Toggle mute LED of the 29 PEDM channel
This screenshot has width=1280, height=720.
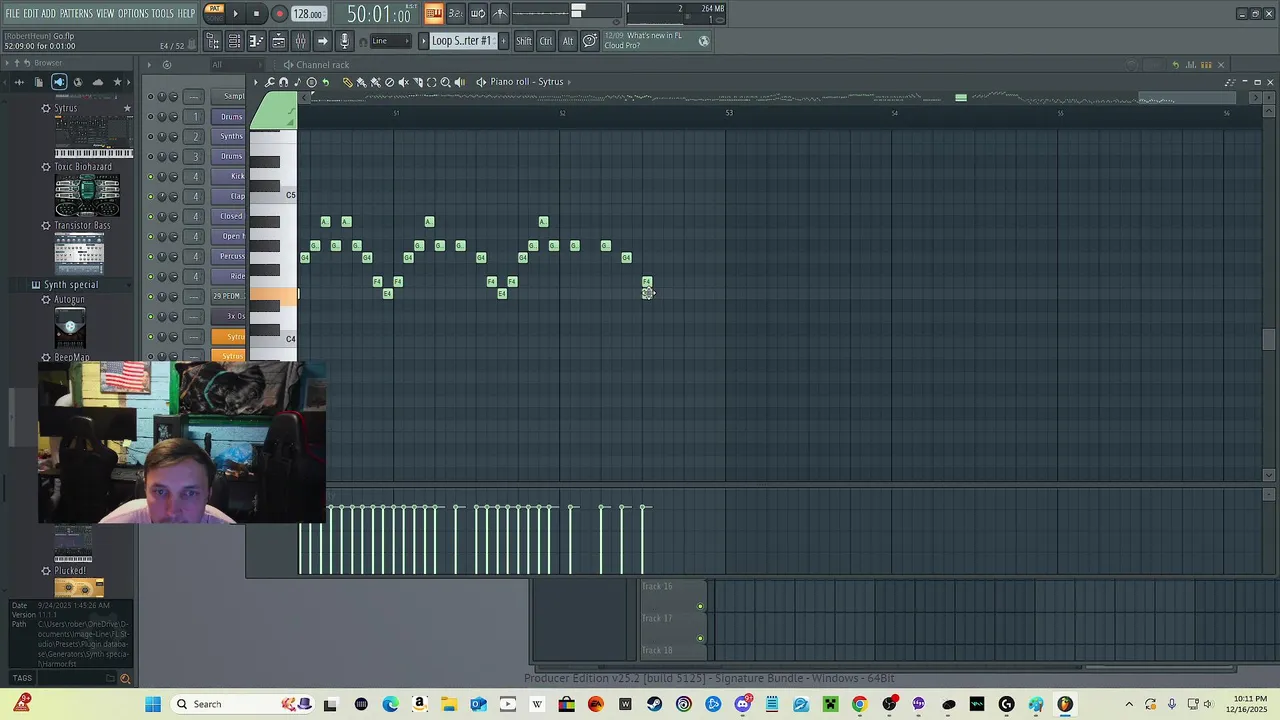pyautogui.click(x=150, y=296)
